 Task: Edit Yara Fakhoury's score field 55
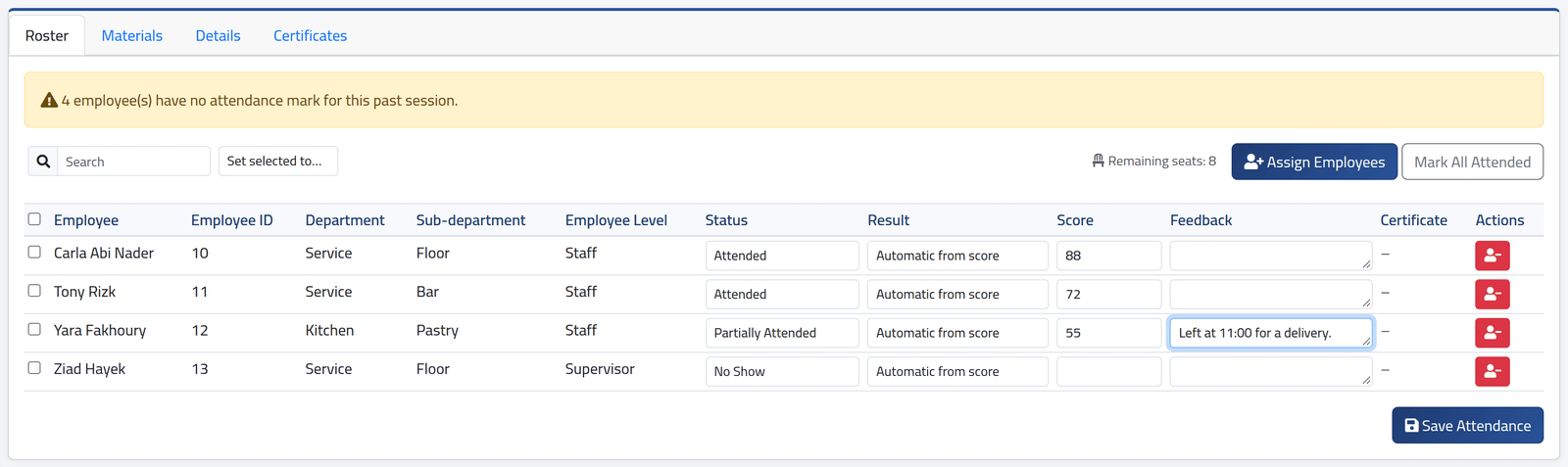click(x=1108, y=333)
